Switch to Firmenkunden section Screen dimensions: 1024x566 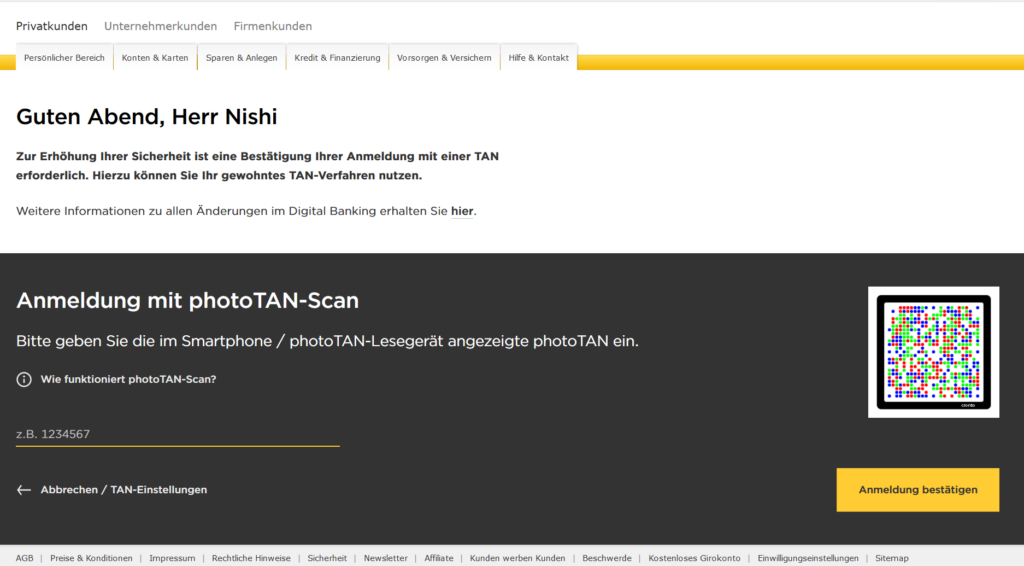point(273,26)
